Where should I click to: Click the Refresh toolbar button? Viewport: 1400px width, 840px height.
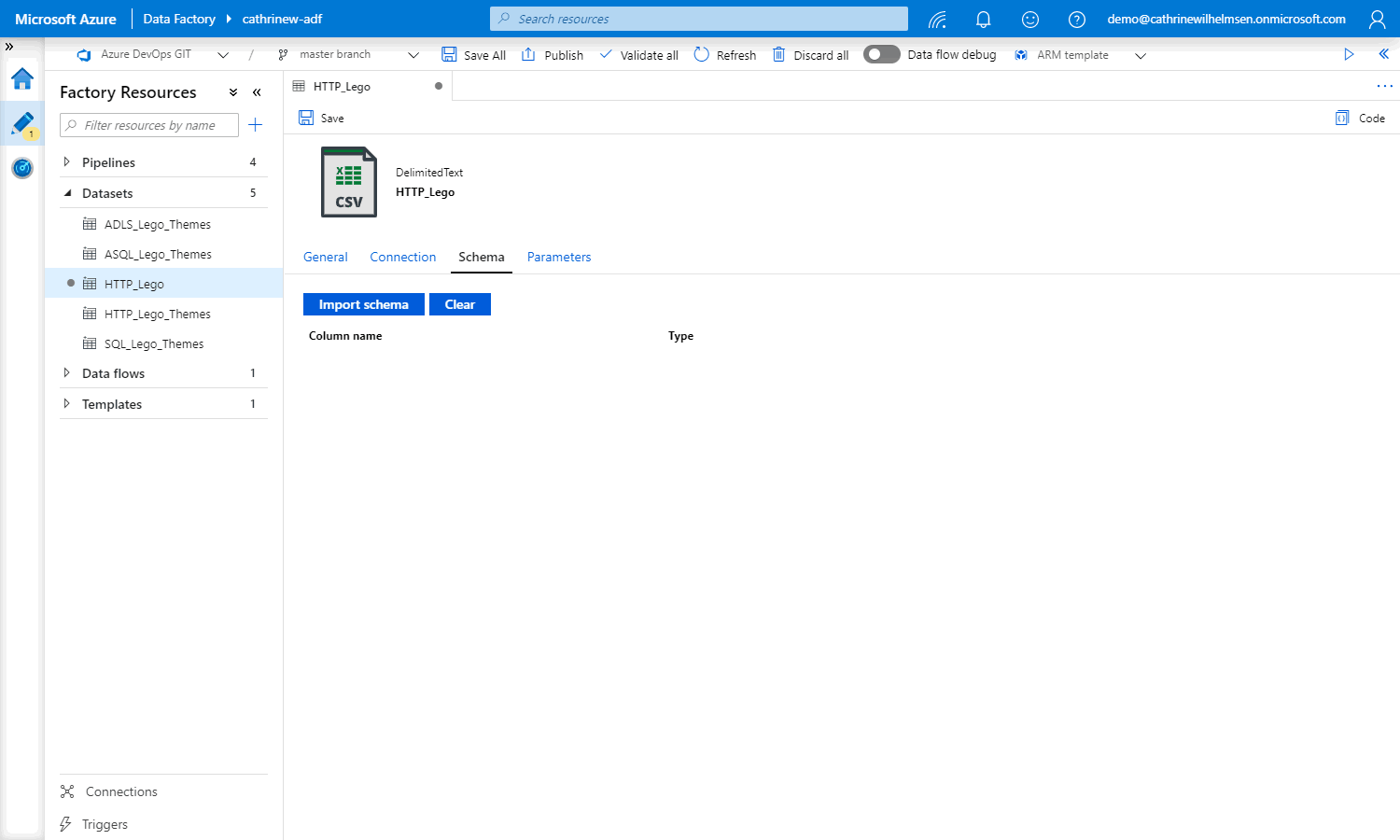(725, 55)
